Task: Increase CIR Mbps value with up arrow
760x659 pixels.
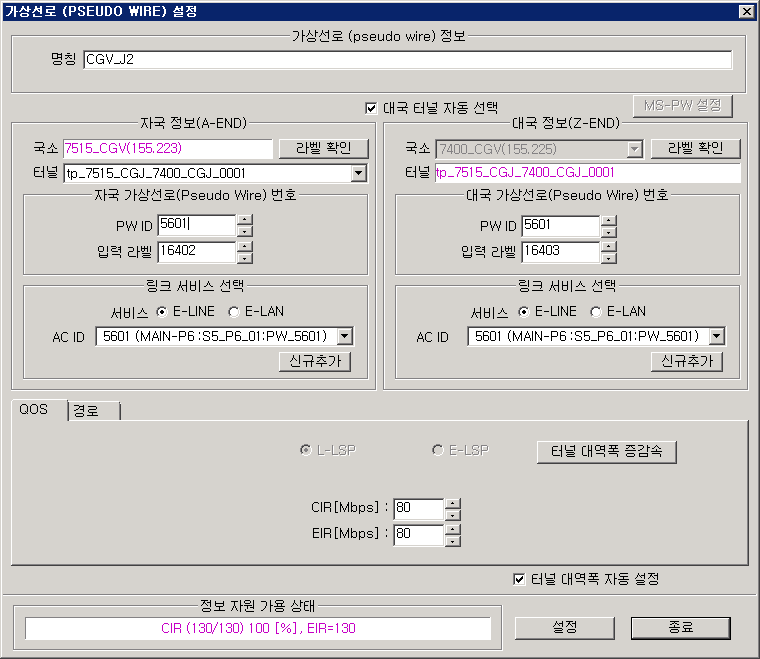Action: click(452, 503)
